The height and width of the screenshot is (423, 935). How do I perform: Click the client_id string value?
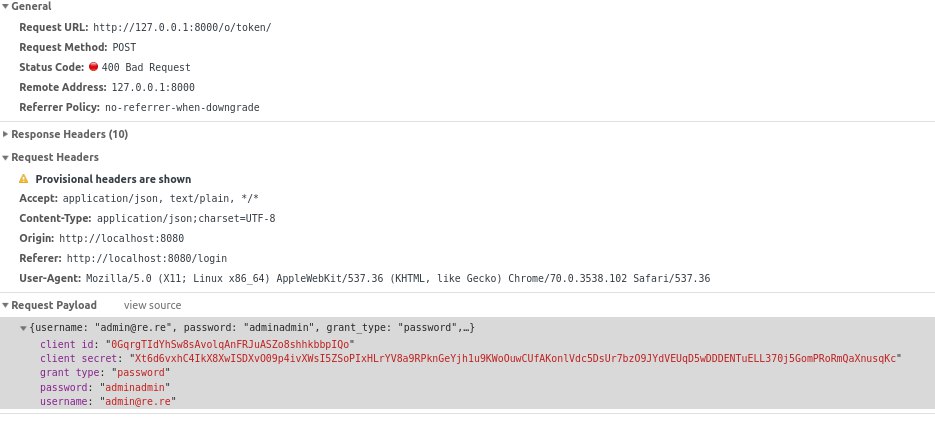point(230,344)
